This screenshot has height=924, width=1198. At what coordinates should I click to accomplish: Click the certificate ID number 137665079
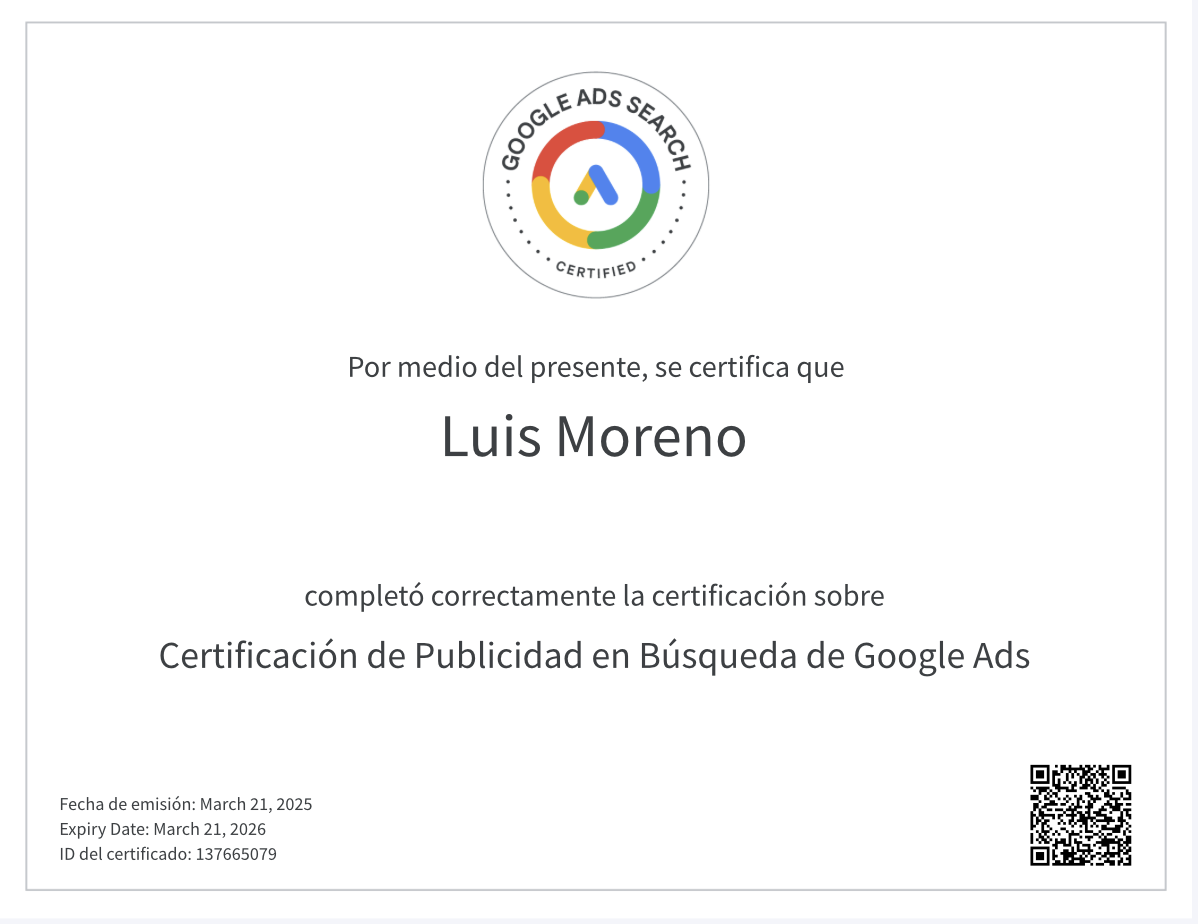point(236,854)
